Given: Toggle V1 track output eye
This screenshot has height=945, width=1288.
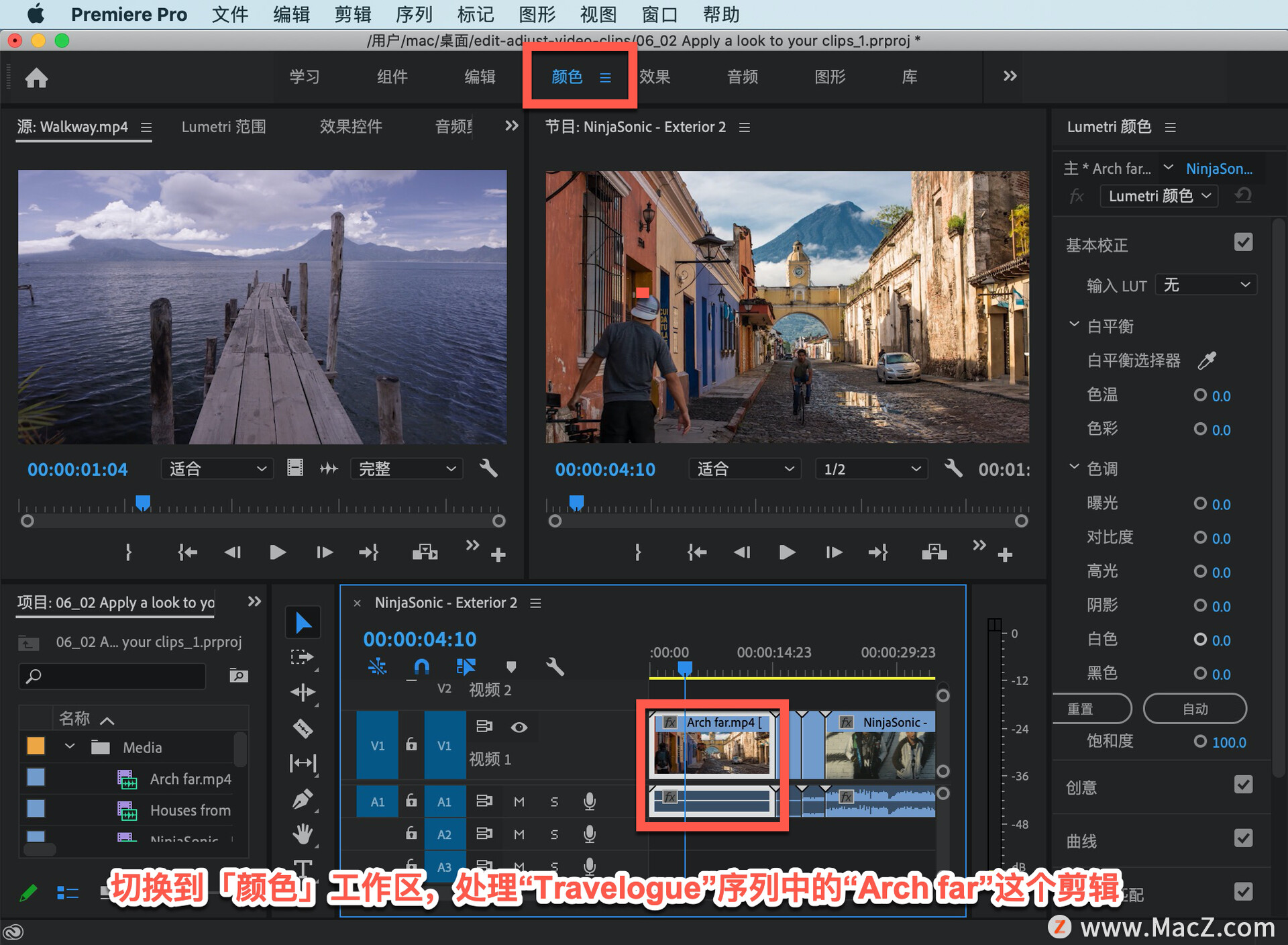Looking at the screenshot, I should tap(519, 727).
